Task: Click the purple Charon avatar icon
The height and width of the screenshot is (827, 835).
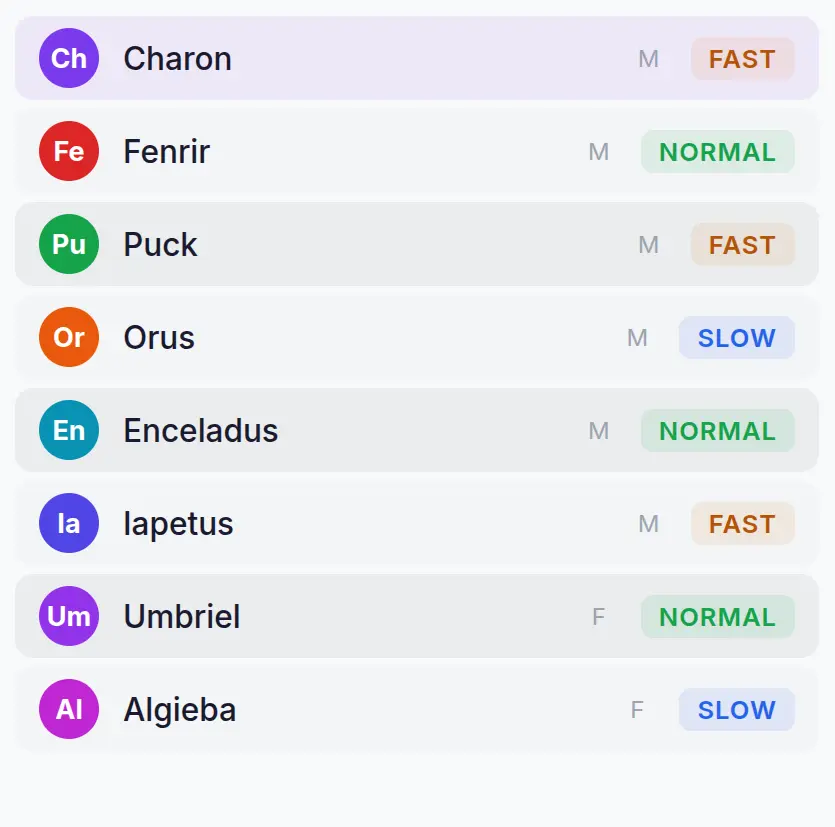Action: (x=68, y=59)
